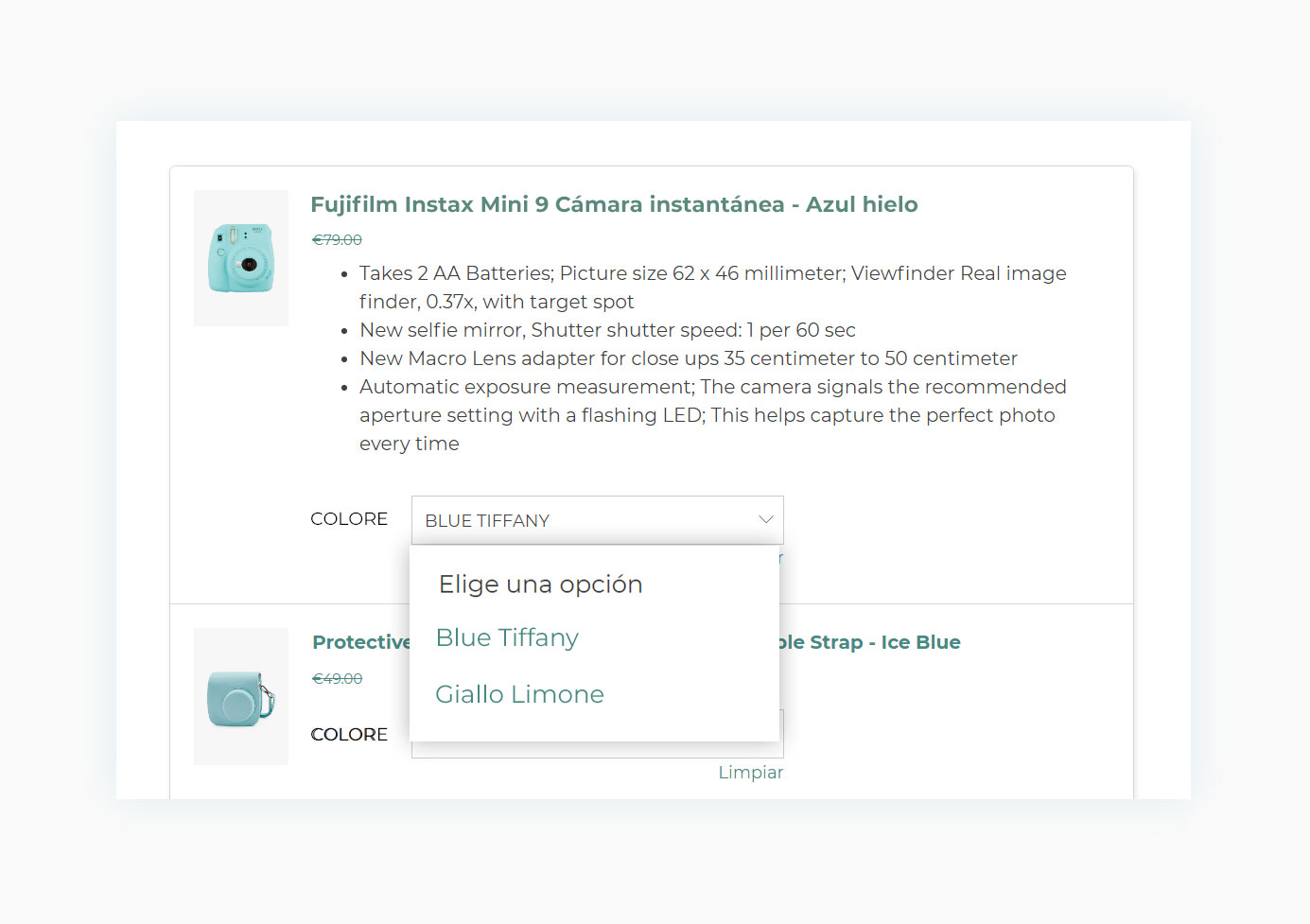The image size is (1310, 924).
Task: Open the second product's COLORE select box
Action: click(781, 735)
